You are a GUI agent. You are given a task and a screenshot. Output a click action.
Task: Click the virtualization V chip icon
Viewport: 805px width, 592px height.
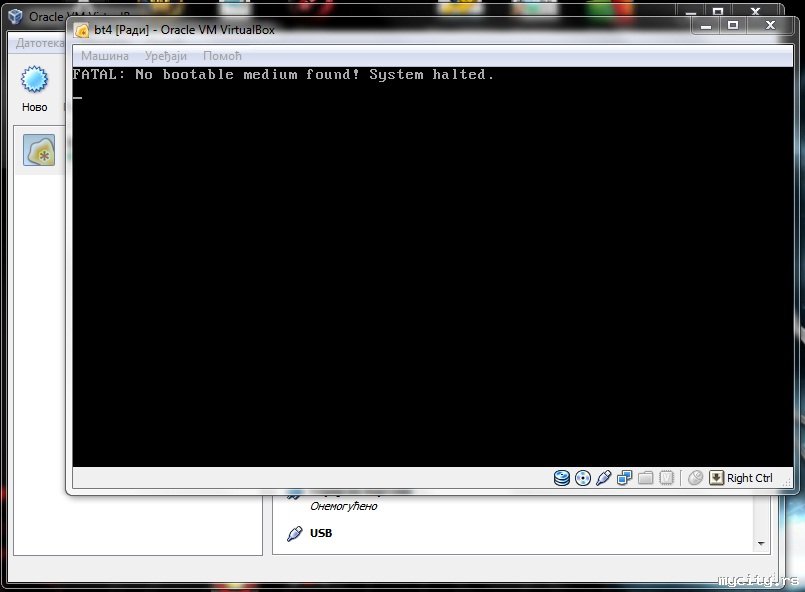click(666, 478)
